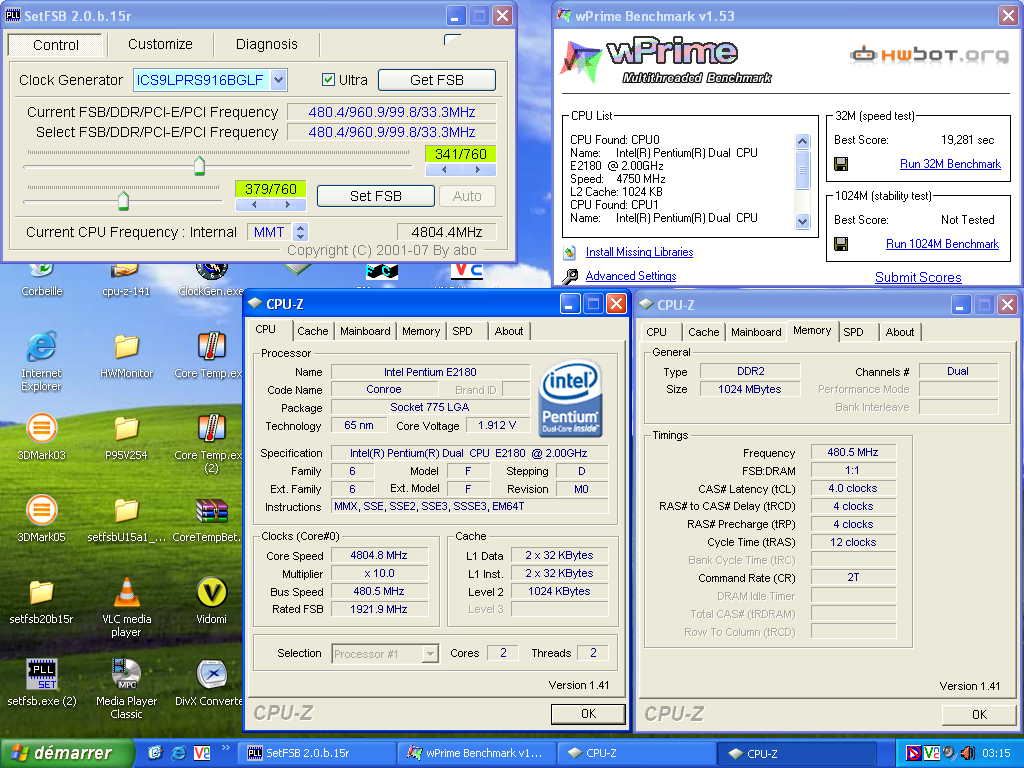This screenshot has width=1024, height=768.
Task: Switch to the Diagnosis tab in SetFSB
Action: tap(266, 44)
